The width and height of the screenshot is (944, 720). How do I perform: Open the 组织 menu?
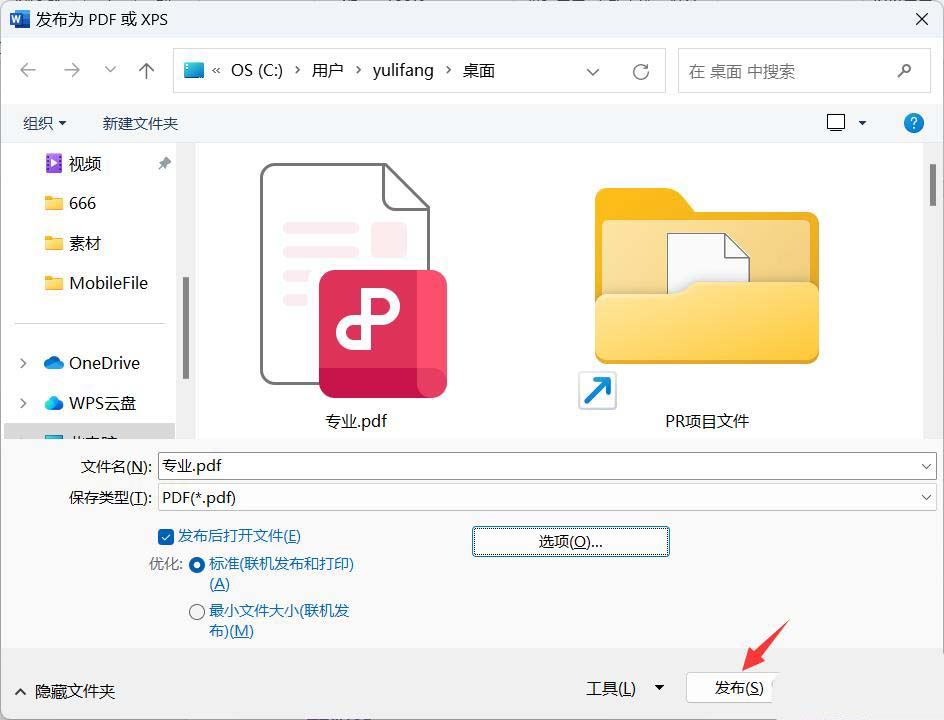44,122
